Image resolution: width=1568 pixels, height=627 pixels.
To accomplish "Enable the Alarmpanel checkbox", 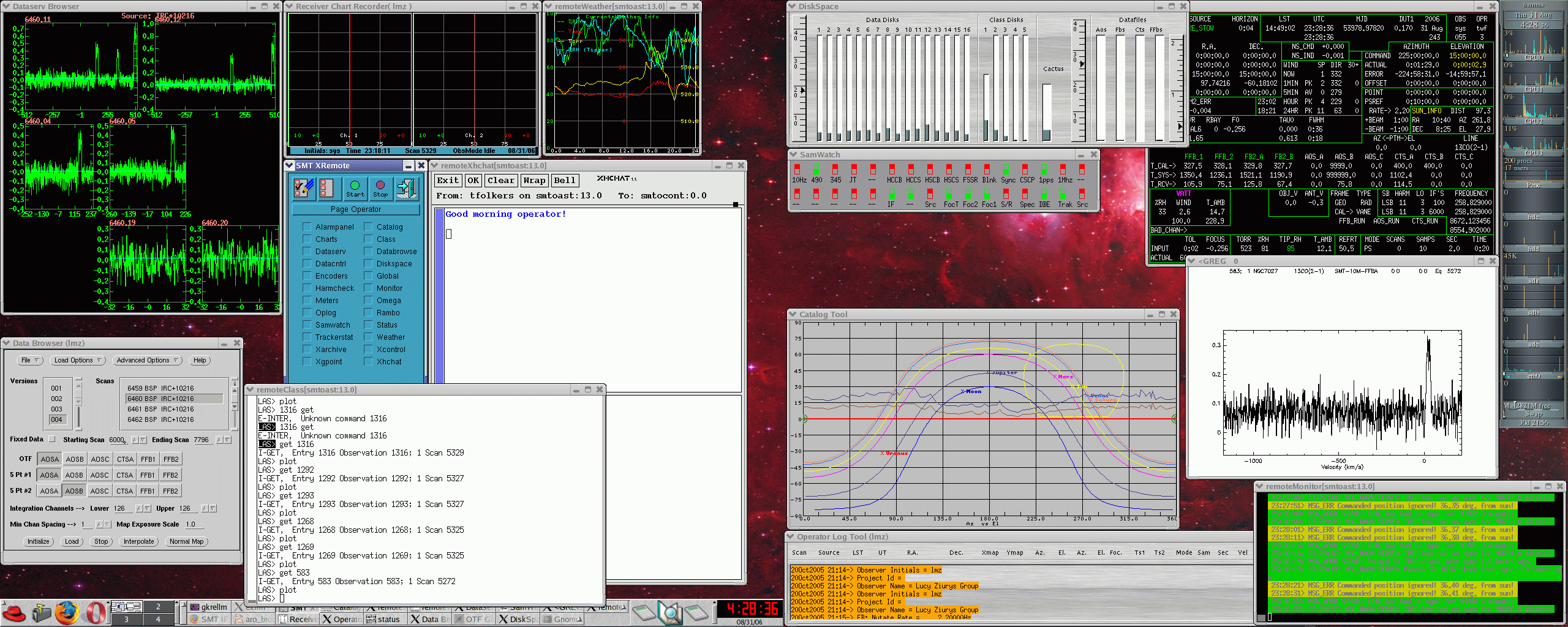I will (307, 227).
